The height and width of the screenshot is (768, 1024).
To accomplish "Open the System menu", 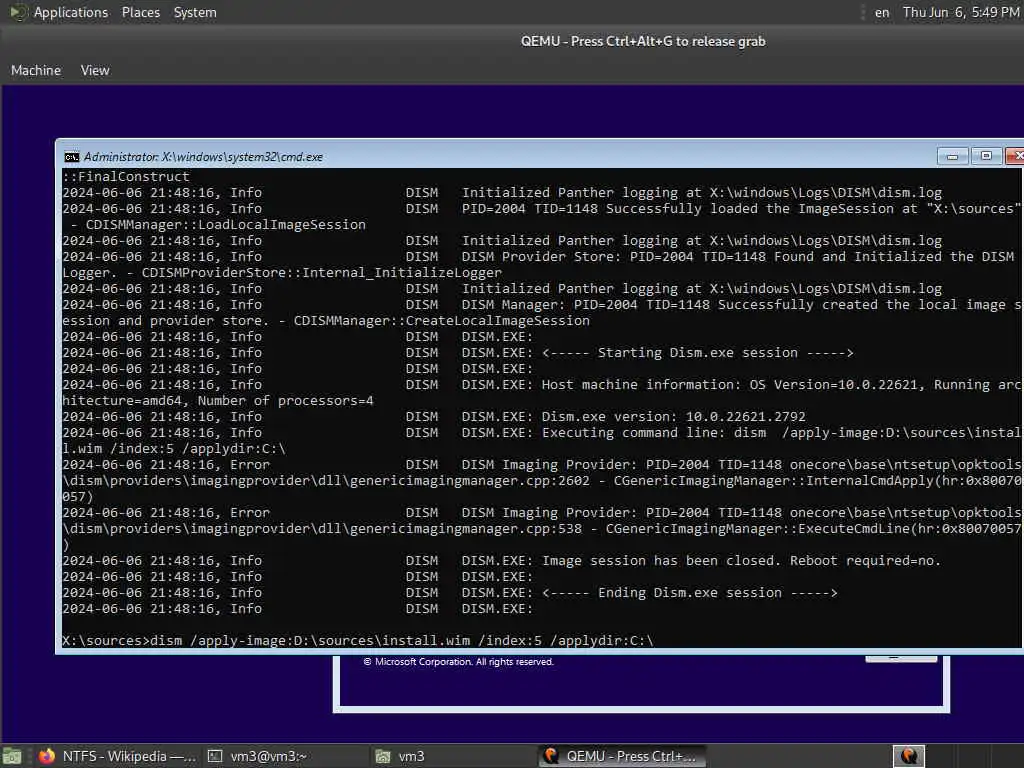I will point(195,12).
